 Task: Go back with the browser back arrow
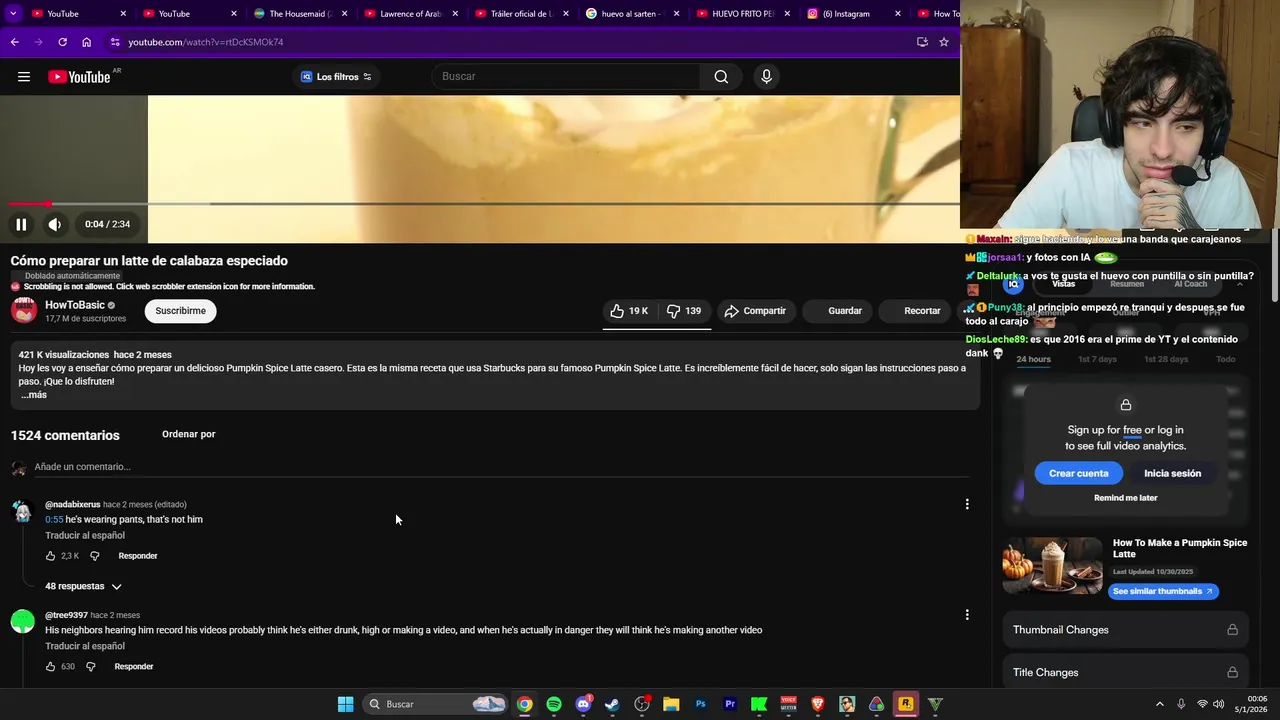click(x=14, y=42)
